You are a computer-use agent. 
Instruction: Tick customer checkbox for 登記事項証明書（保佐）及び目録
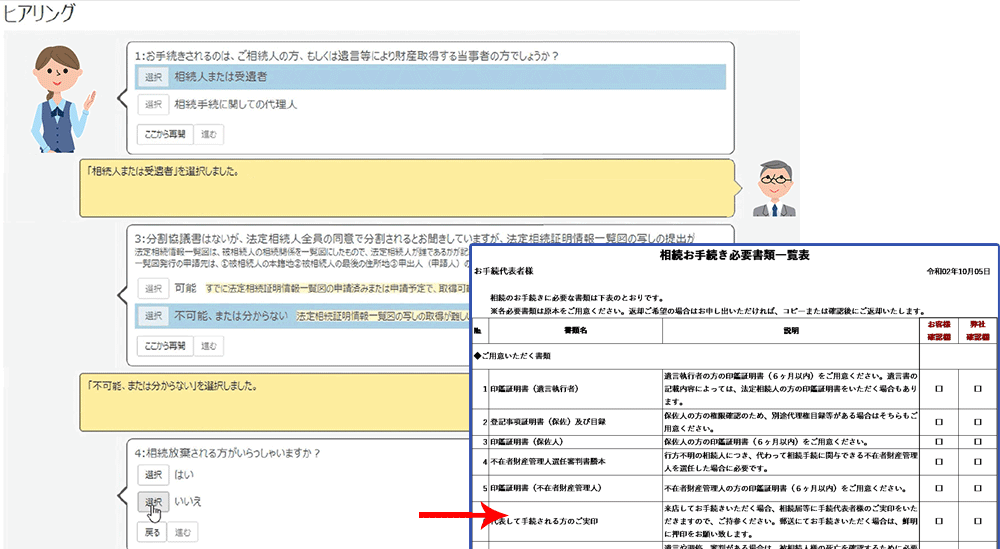[x=938, y=422]
